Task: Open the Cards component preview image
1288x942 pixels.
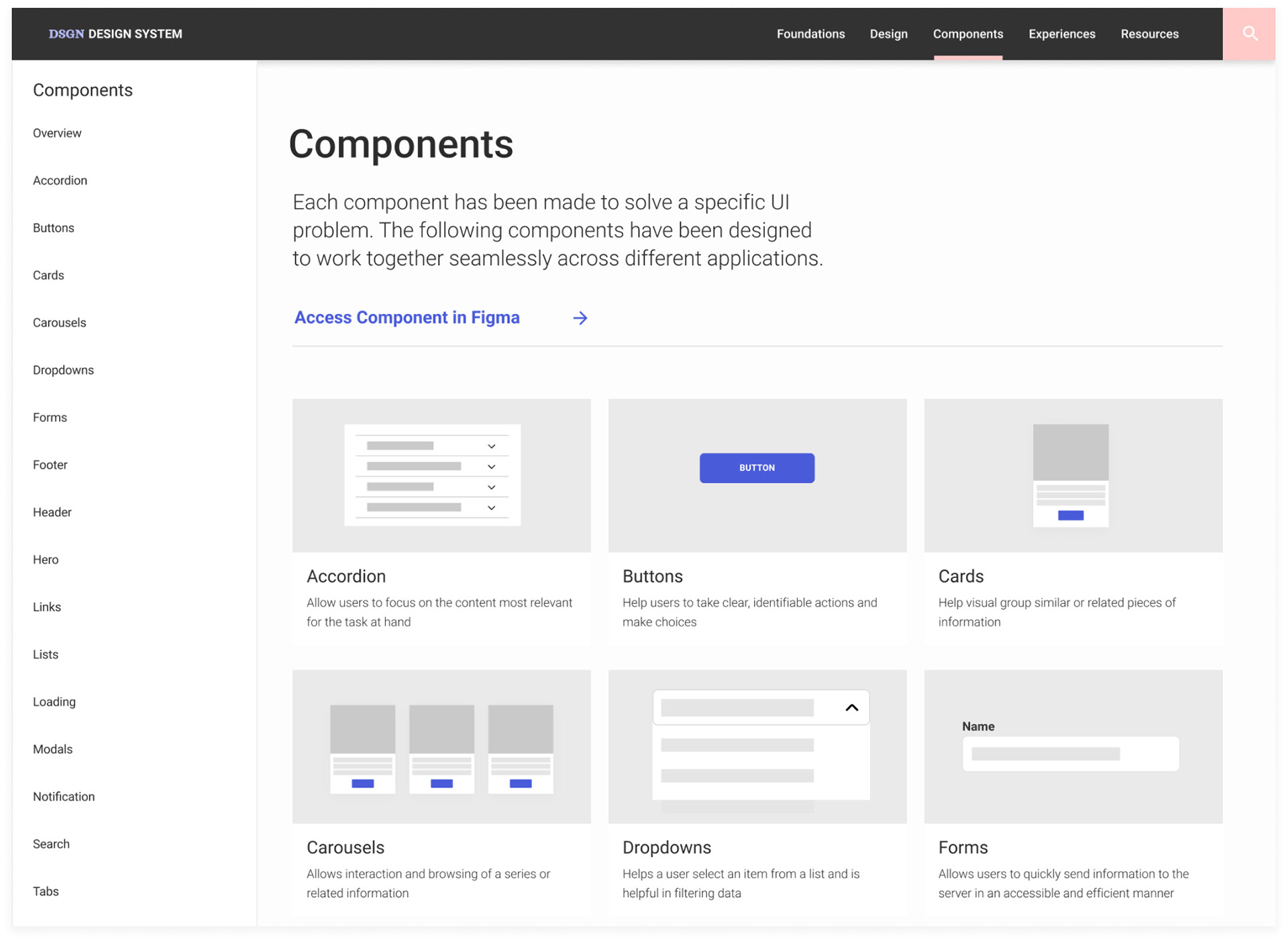Action: (1073, 476)
